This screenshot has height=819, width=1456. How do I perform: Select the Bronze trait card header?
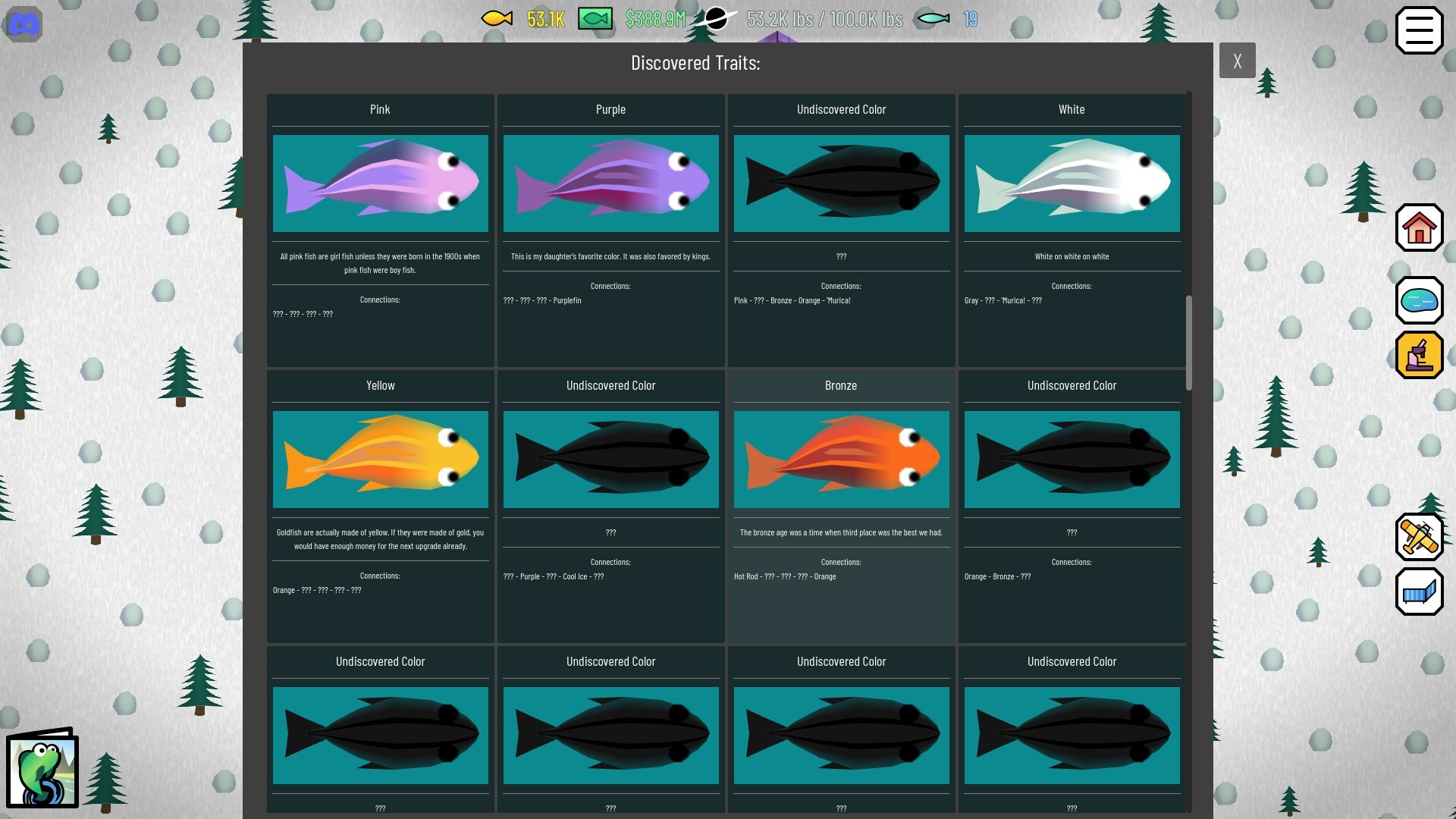pyautogui.click(x=841, y=385)
